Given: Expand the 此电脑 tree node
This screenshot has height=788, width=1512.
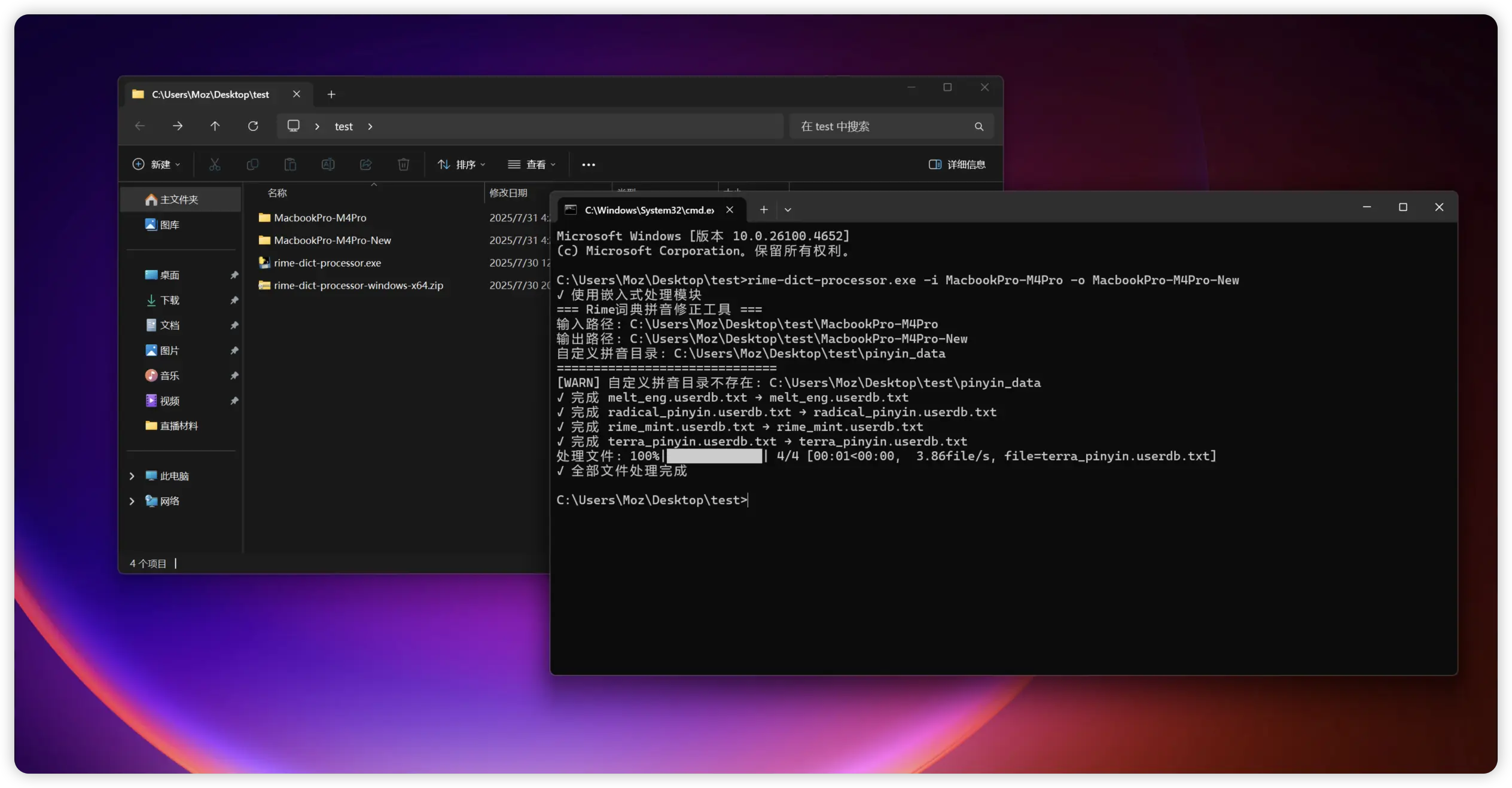Looking at the screenshot, I should [x=132, y=476].
